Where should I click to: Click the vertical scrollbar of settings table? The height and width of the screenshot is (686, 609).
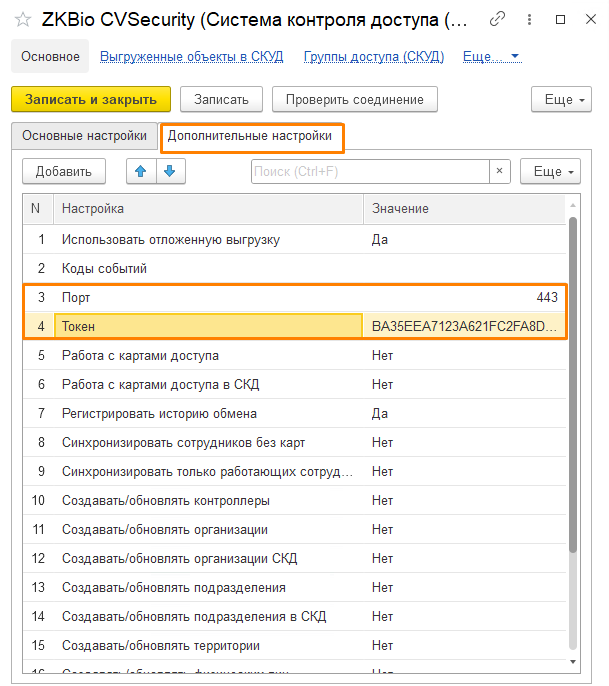click(573, 400)
